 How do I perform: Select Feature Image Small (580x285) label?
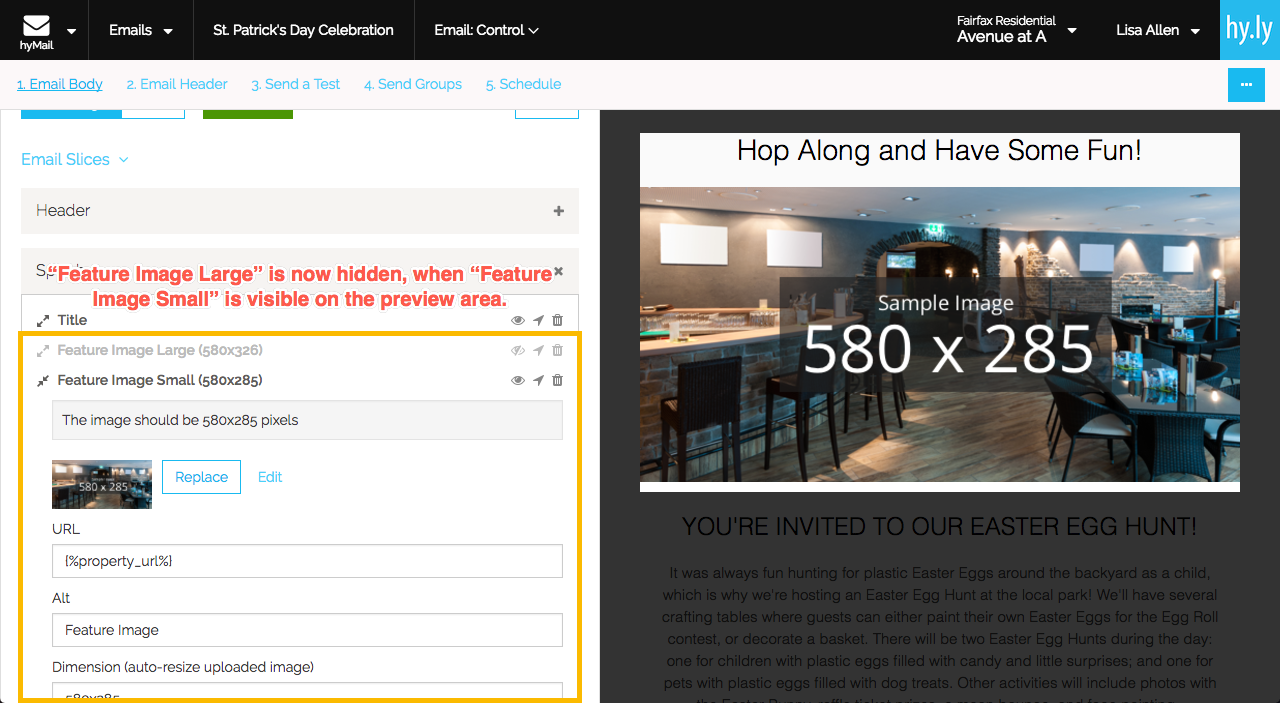click(x=160, y=381)
